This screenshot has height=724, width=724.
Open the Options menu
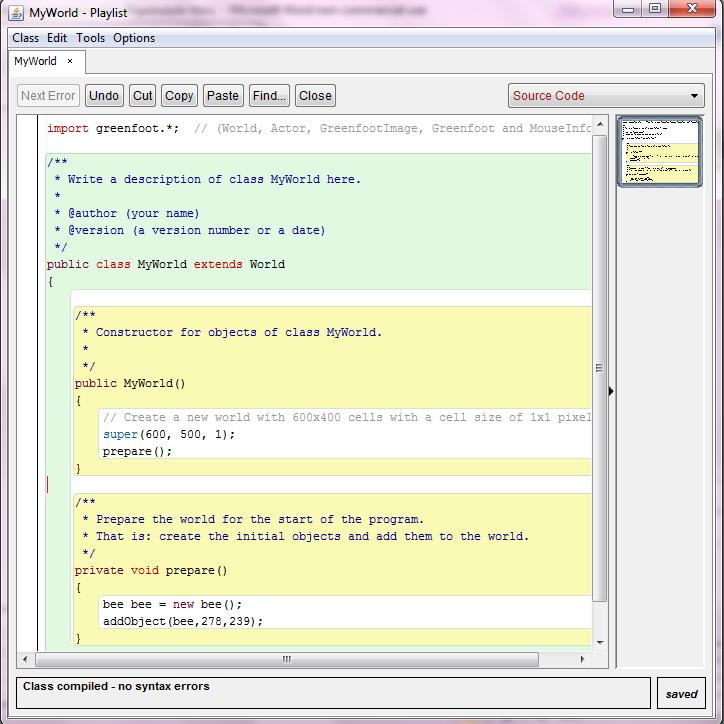point(134,38)
